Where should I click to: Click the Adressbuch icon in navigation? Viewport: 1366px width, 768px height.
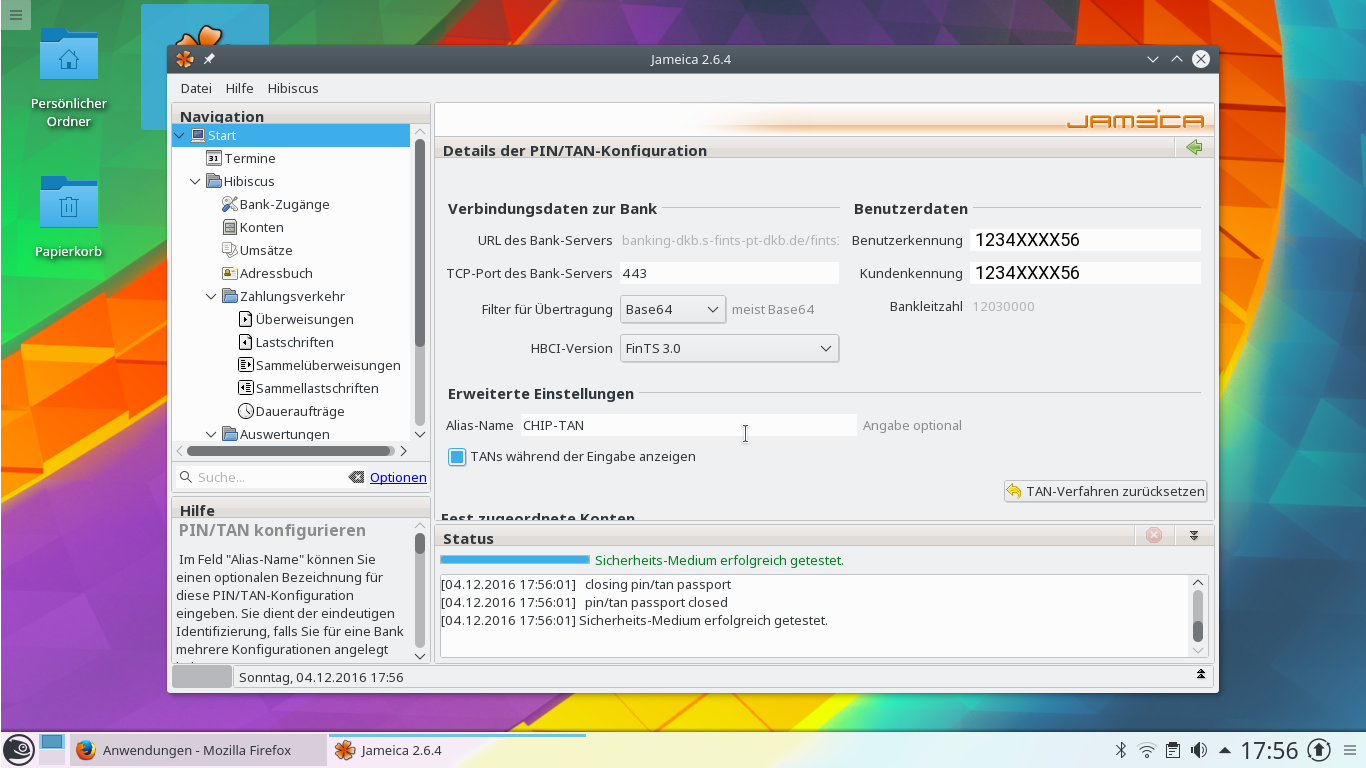tap(230, 273)
